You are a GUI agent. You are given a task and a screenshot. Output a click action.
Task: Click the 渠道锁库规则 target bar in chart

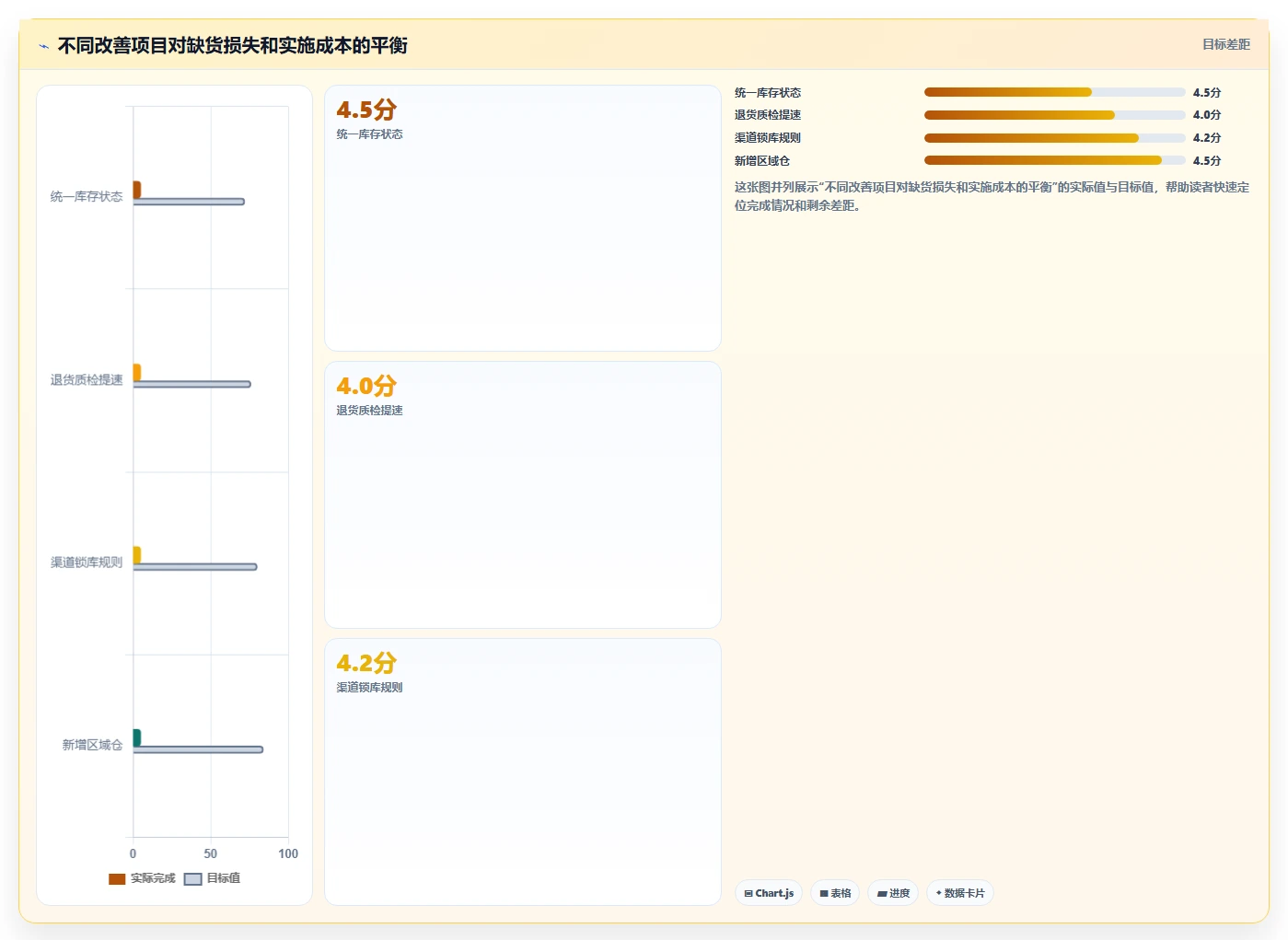tap(195, 567)
